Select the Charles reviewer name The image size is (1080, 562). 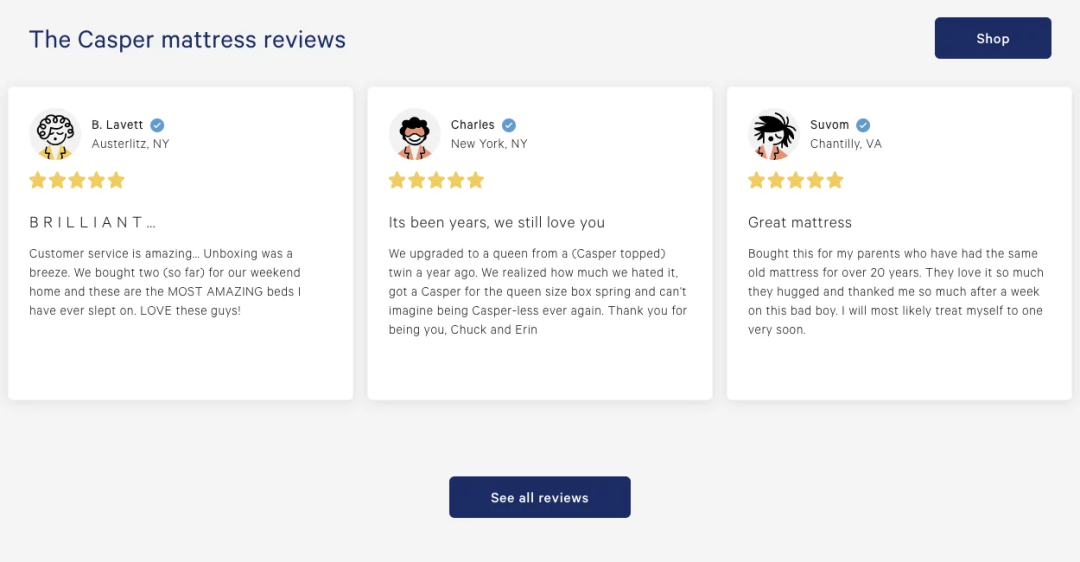pyautogui.click(x=472, y=125)
